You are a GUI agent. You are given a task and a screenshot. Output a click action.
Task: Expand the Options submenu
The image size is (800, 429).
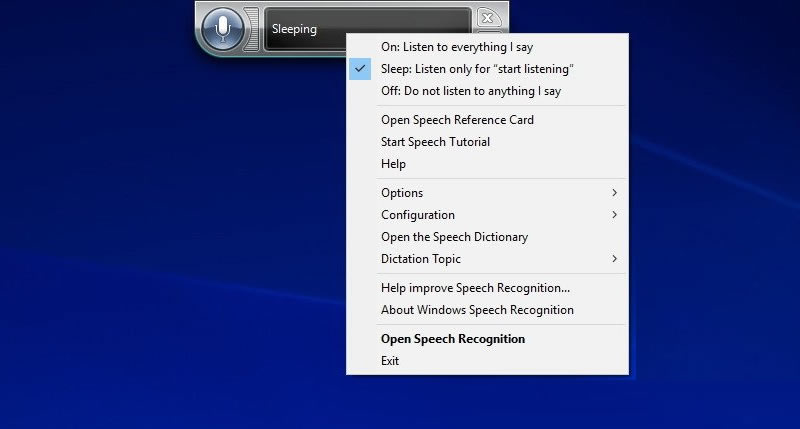tap(487, 193)
